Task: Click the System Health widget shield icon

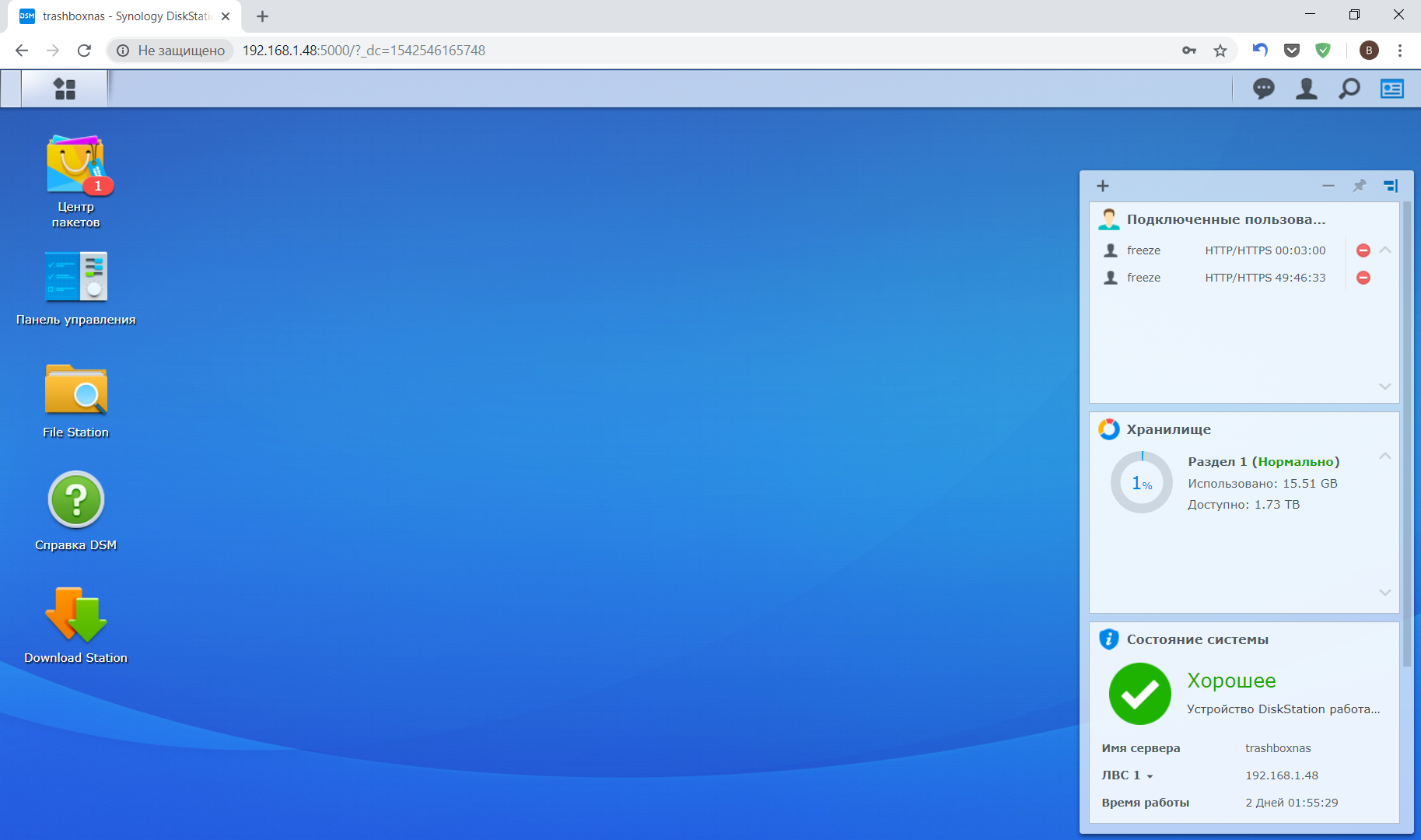Action: [x=1109, y=639]
